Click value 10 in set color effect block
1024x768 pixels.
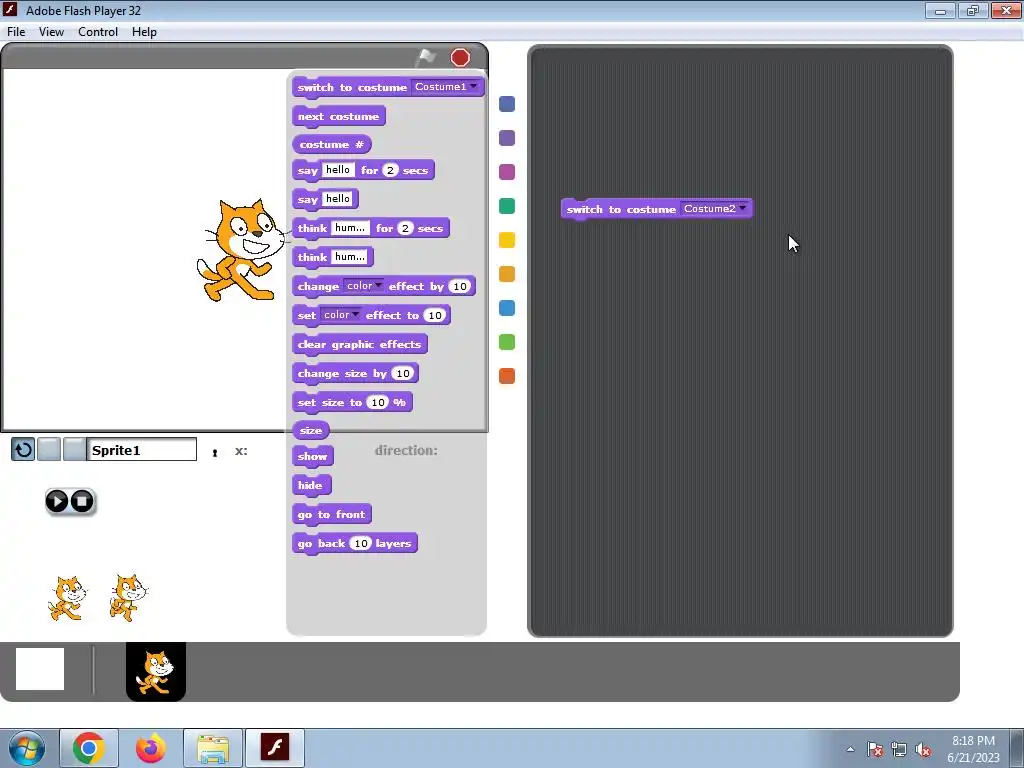point(434,315)
